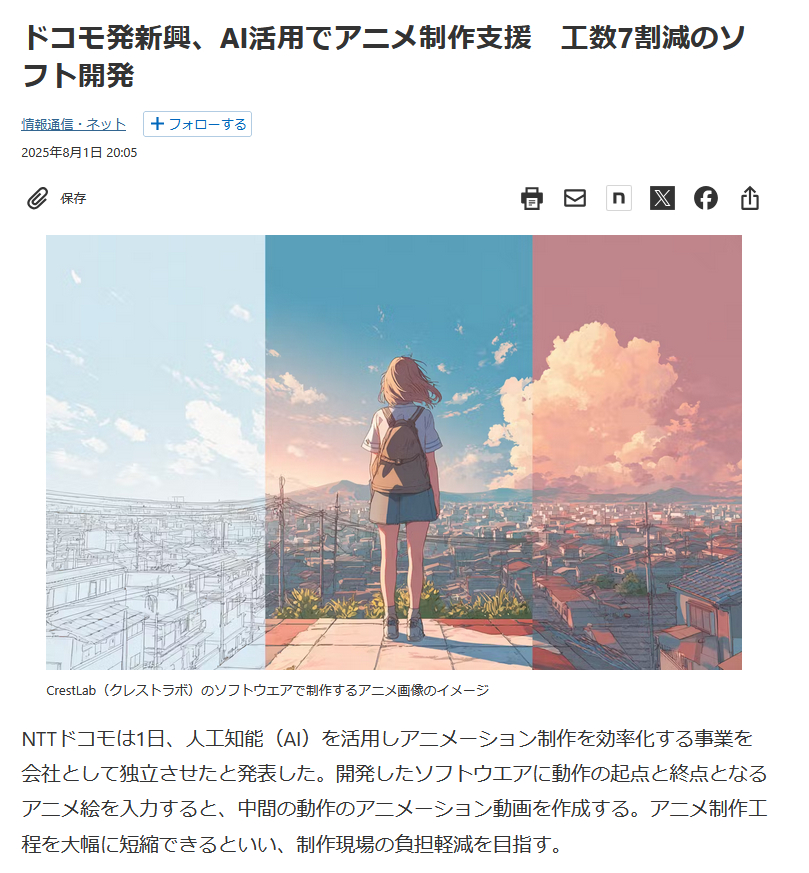Open the anime girl article image
This screenshot has height=873, width=809.
coord(394,452)
